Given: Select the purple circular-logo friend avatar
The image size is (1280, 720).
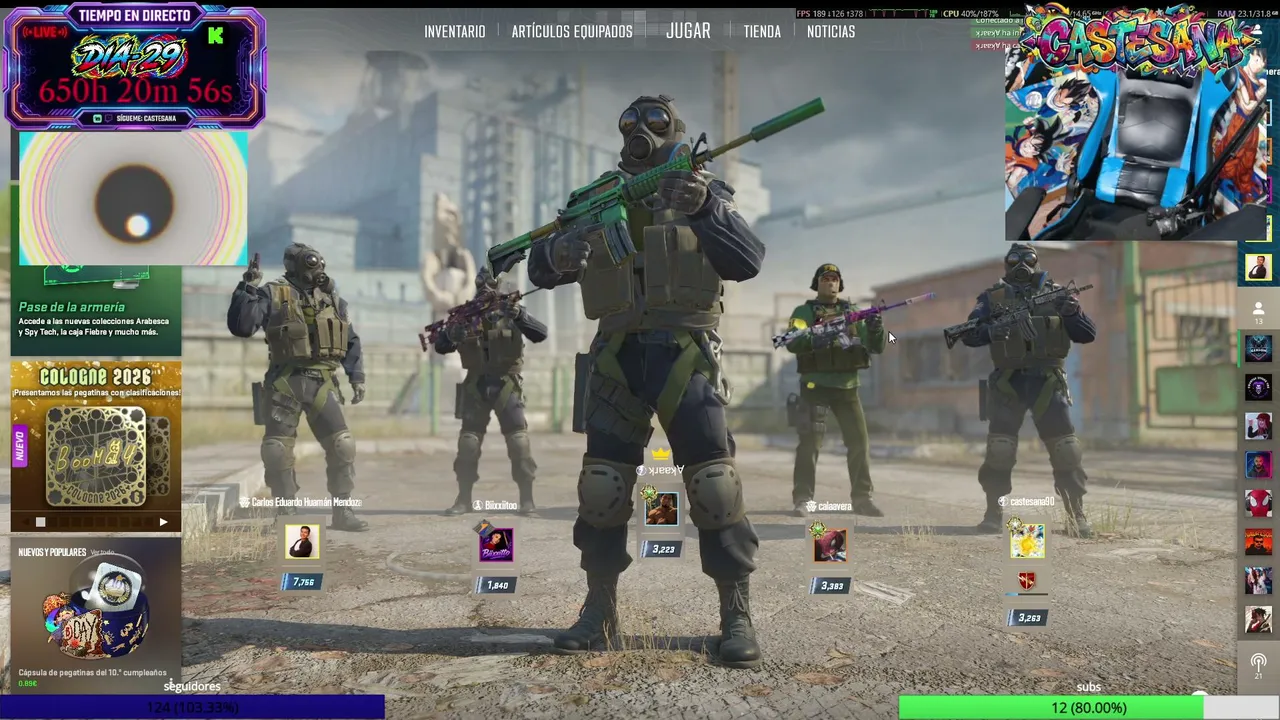Looking at the screenshot, I should [x=1258, y=387].
